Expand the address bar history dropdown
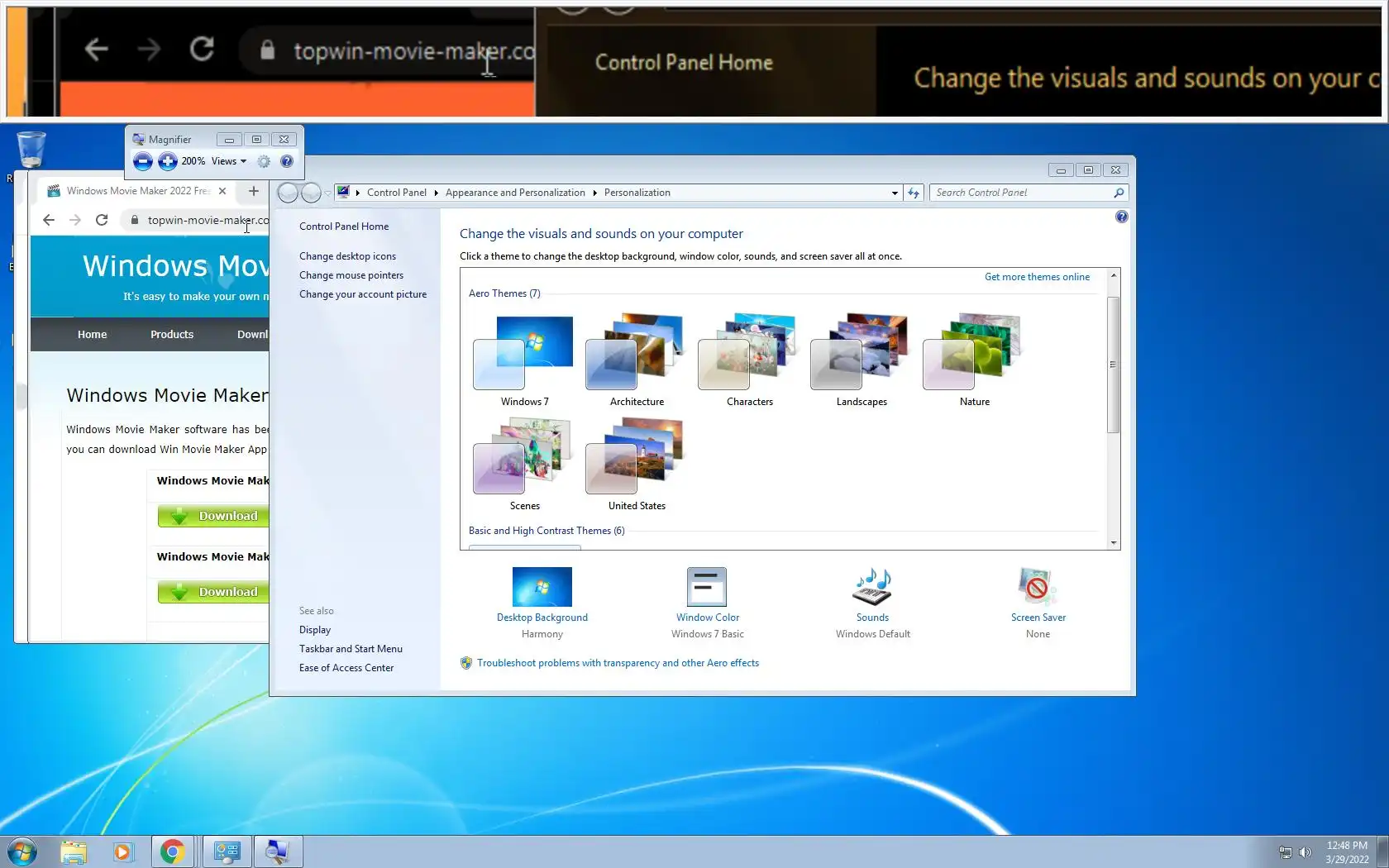The image size is (1389, 868). point(895,193)
